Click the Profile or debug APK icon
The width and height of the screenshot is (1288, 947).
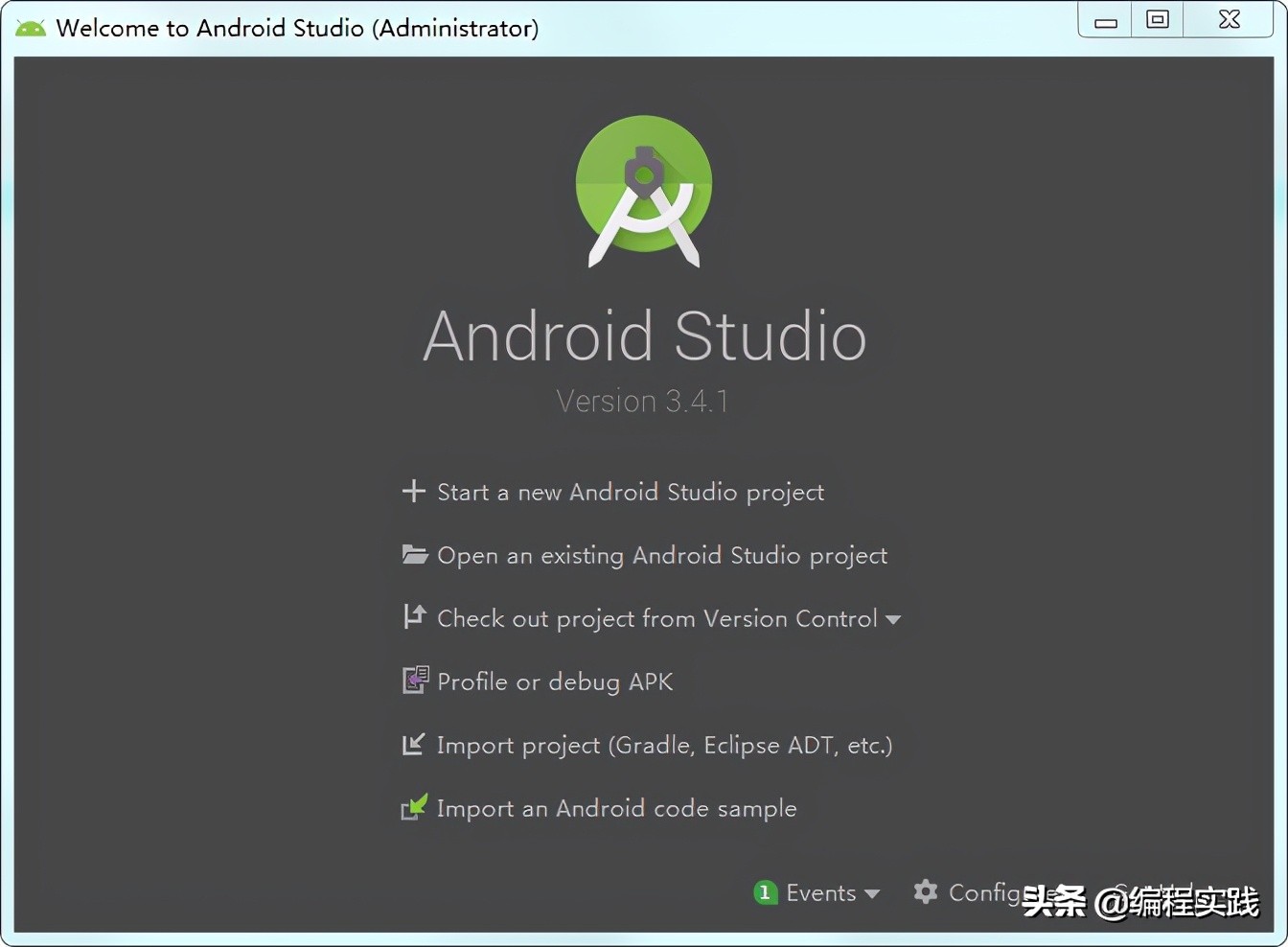point(415,680)
